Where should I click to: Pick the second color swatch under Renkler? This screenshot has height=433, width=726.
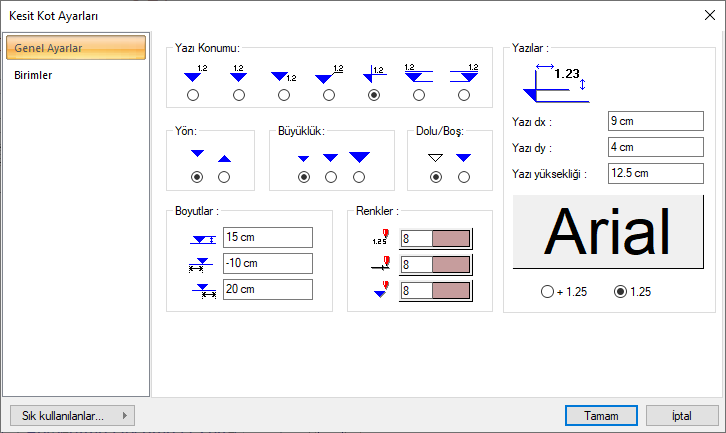click(449, 265)
